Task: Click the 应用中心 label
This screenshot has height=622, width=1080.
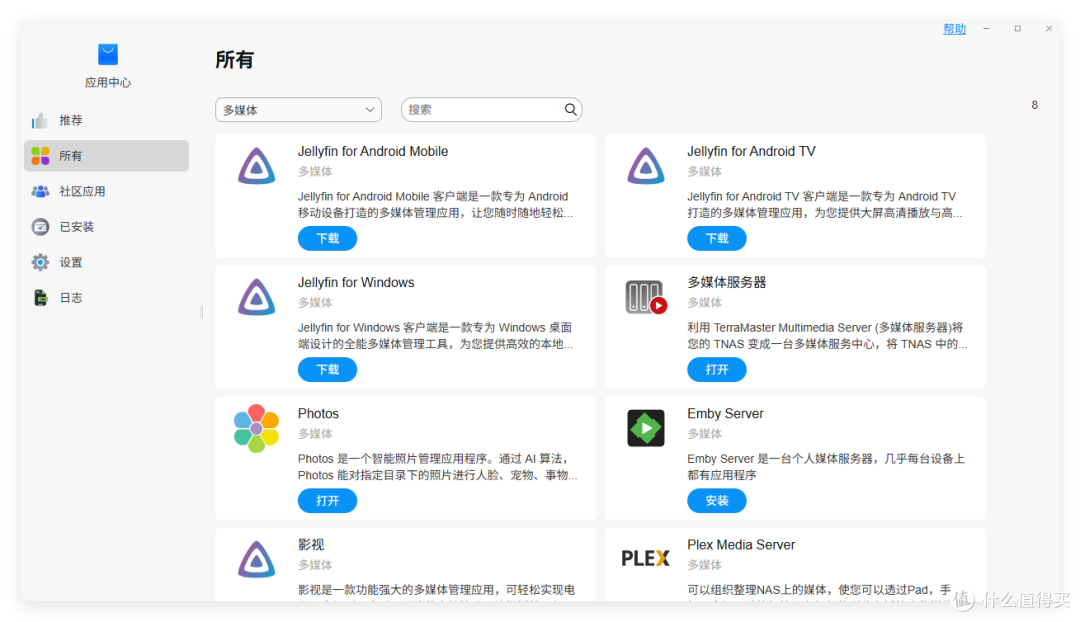Action: (108, 83)
